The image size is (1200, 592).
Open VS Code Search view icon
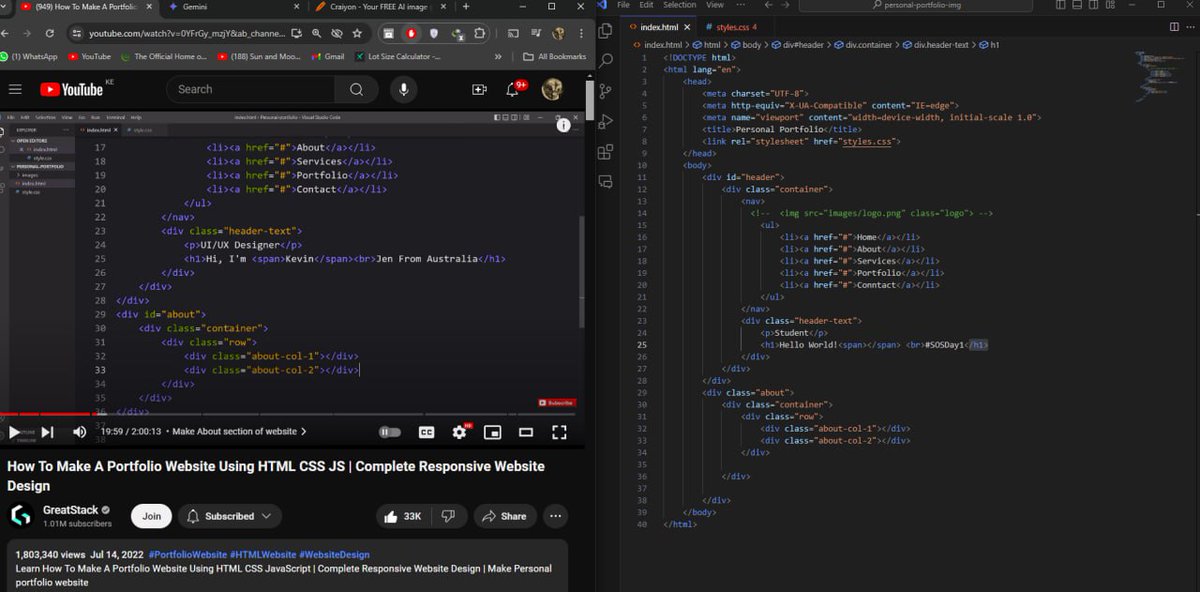click(x=605, y=61)
